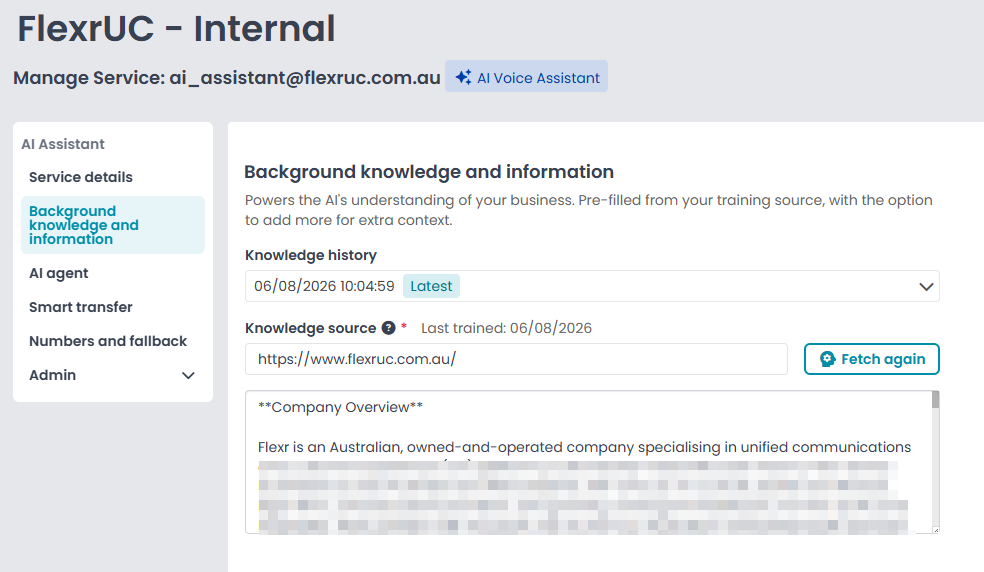Click the text area resize handle corner
Screen dimensions: 984x572
point(935,530)
